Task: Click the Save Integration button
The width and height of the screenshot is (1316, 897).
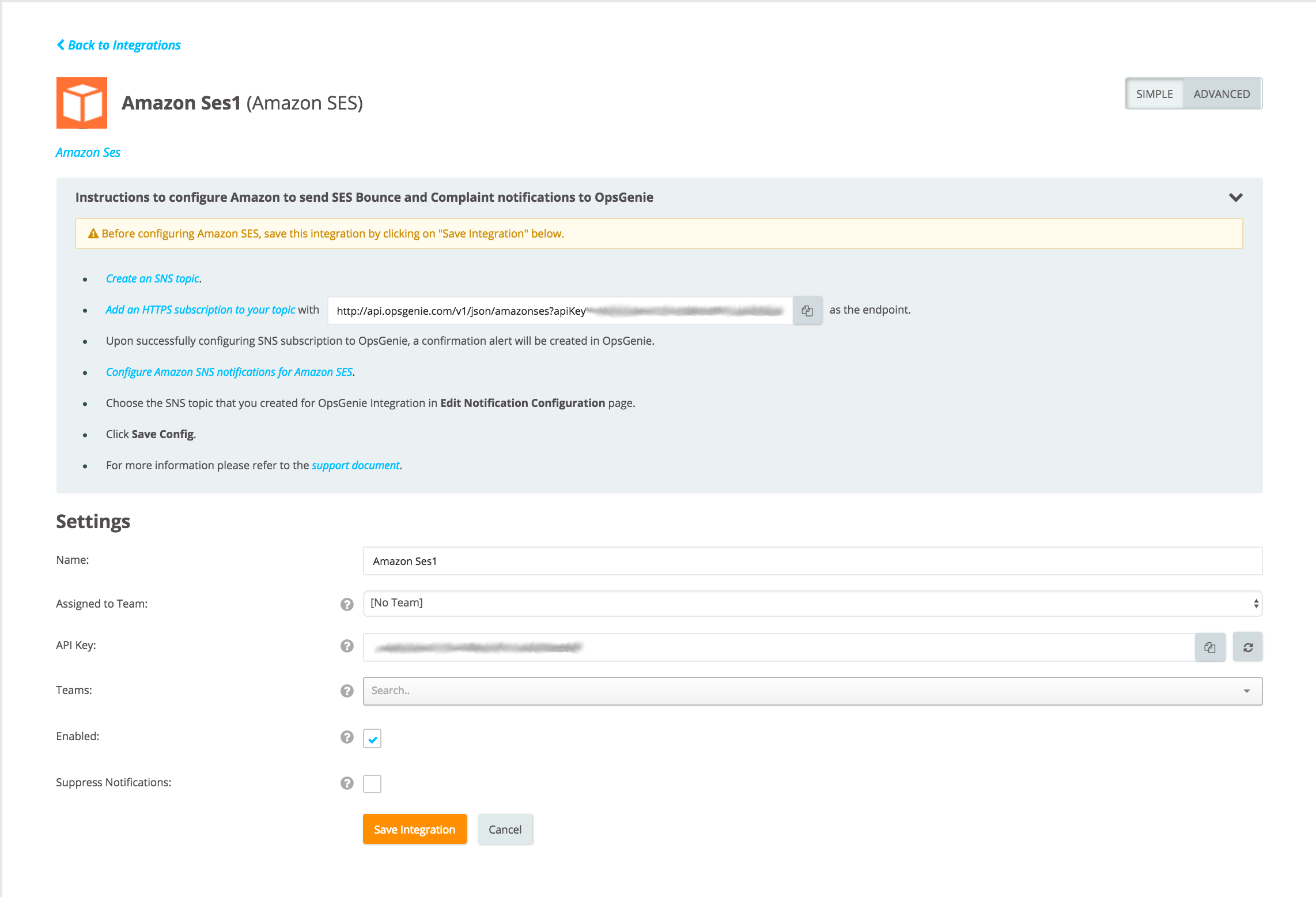Action: point(414,830)
